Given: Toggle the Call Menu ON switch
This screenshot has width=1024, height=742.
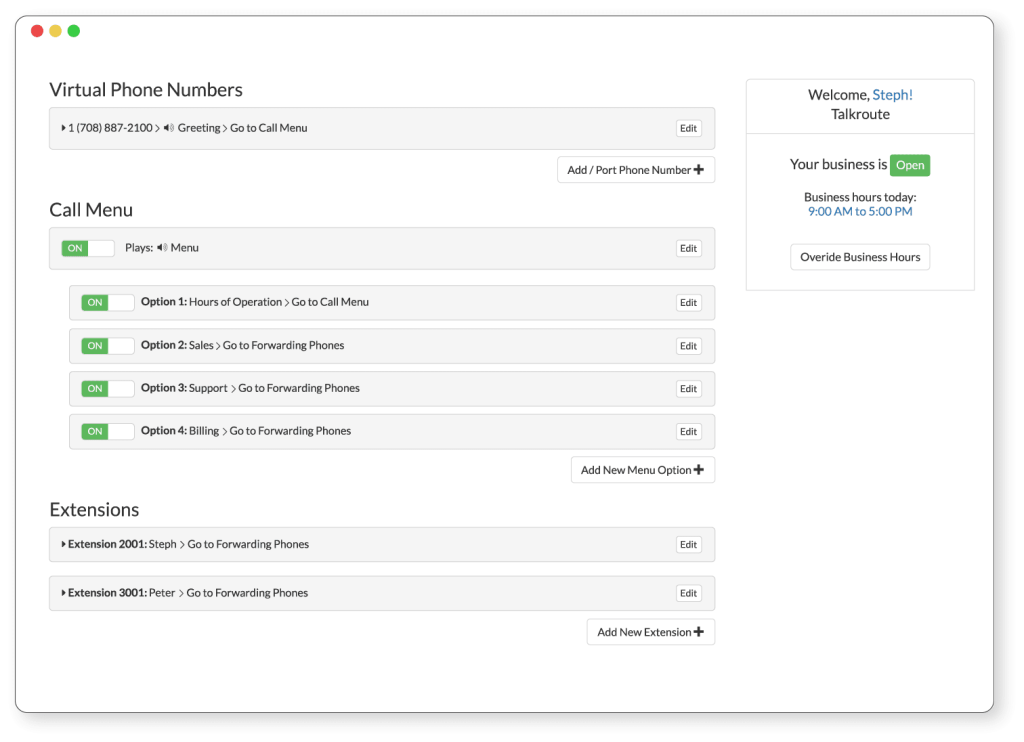Looking at the screenshot, I should coord(88,248).
